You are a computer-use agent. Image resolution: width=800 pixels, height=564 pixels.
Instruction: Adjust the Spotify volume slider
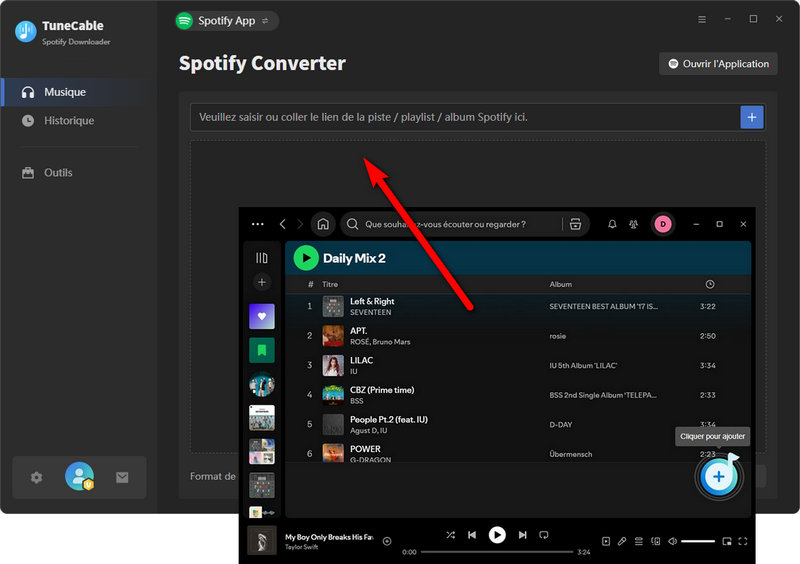pos(698,541)
